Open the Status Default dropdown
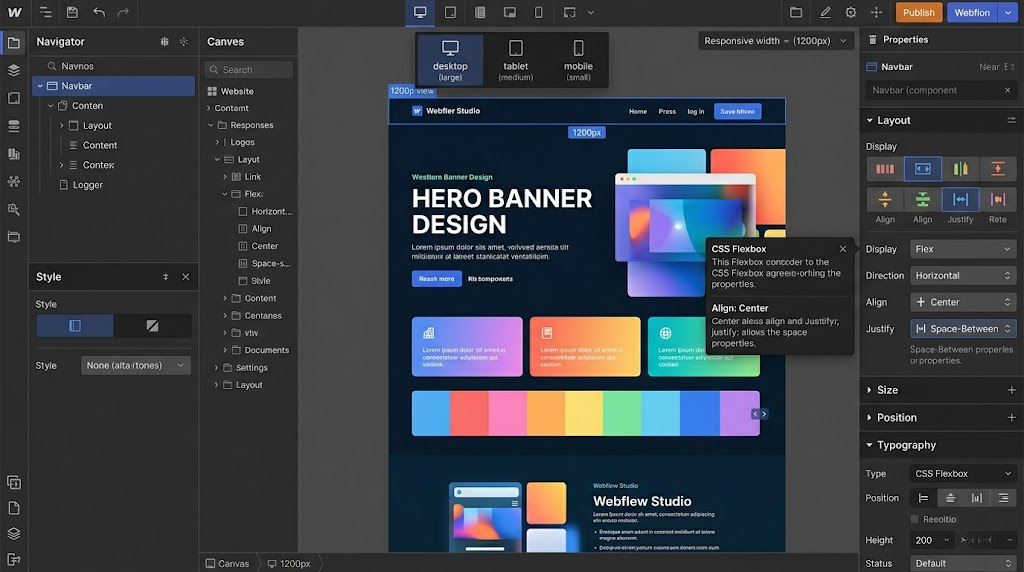Image resolution: width=1024 pixels, height=572 pixels. click(963, 564)
